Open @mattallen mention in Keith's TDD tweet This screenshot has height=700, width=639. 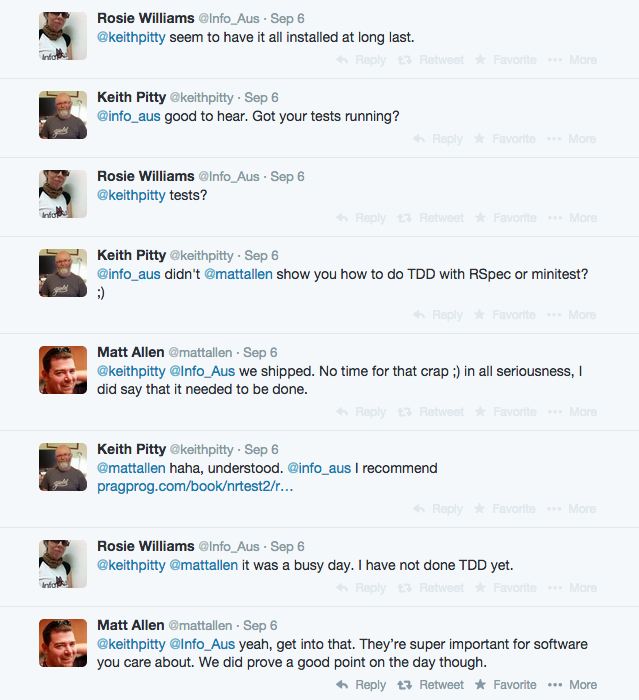tap(238, 274)
